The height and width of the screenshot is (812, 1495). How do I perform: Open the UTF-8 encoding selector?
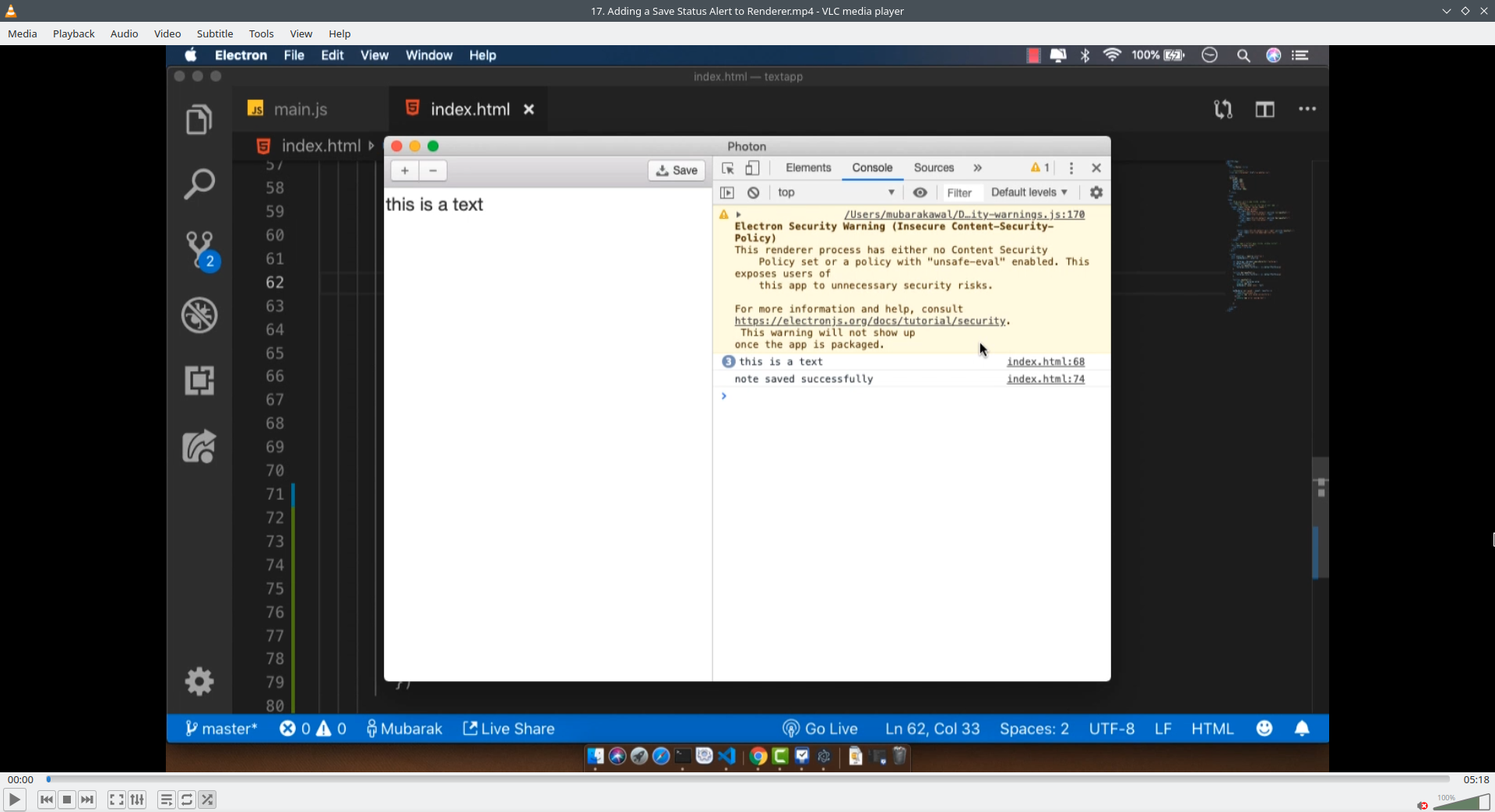[x=1111, y=729]
